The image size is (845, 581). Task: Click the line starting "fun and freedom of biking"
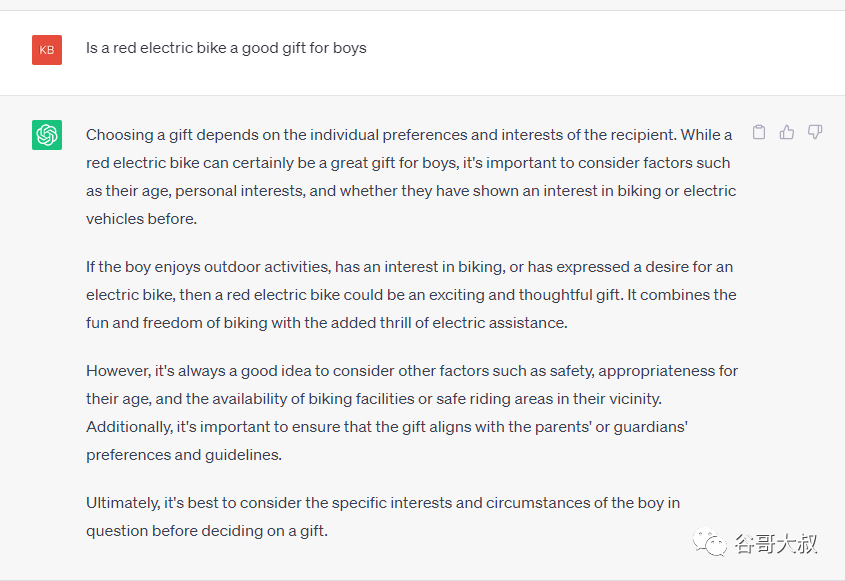pos(327,323)
